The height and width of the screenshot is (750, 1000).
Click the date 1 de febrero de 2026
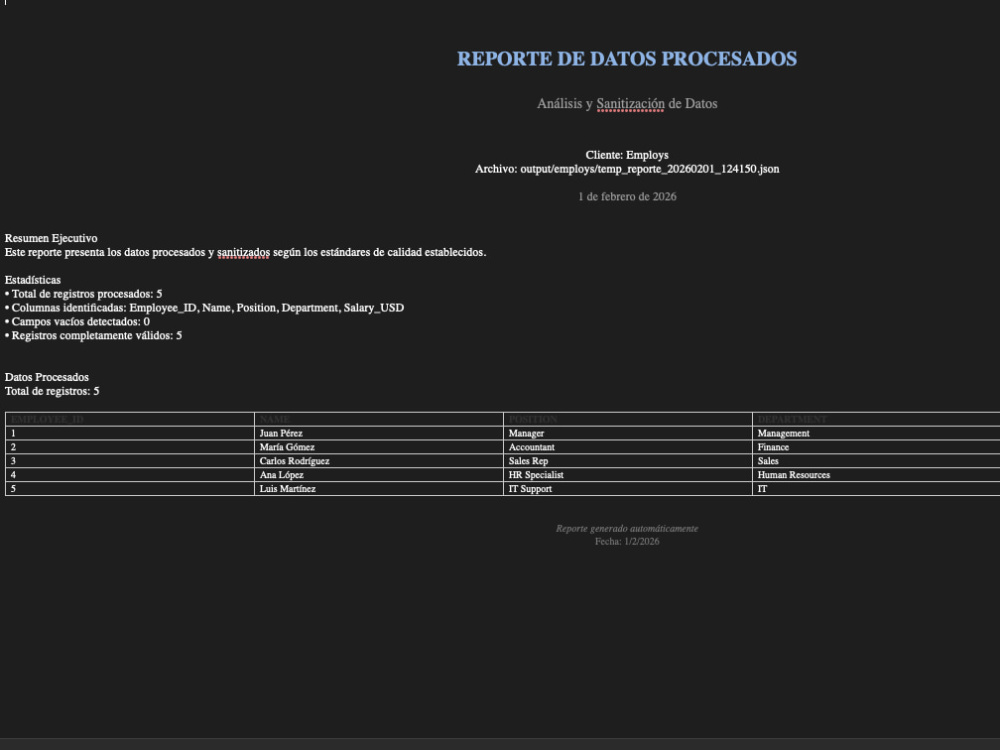(627, 196)
